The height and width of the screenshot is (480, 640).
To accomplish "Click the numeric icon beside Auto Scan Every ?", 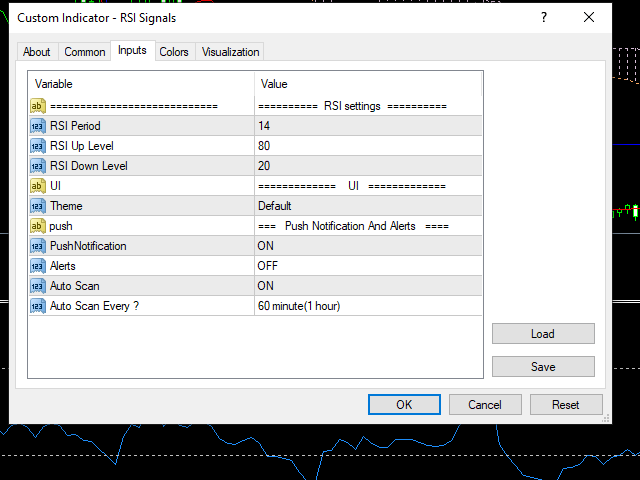I will pyautogui.click(x=38, y=306).
